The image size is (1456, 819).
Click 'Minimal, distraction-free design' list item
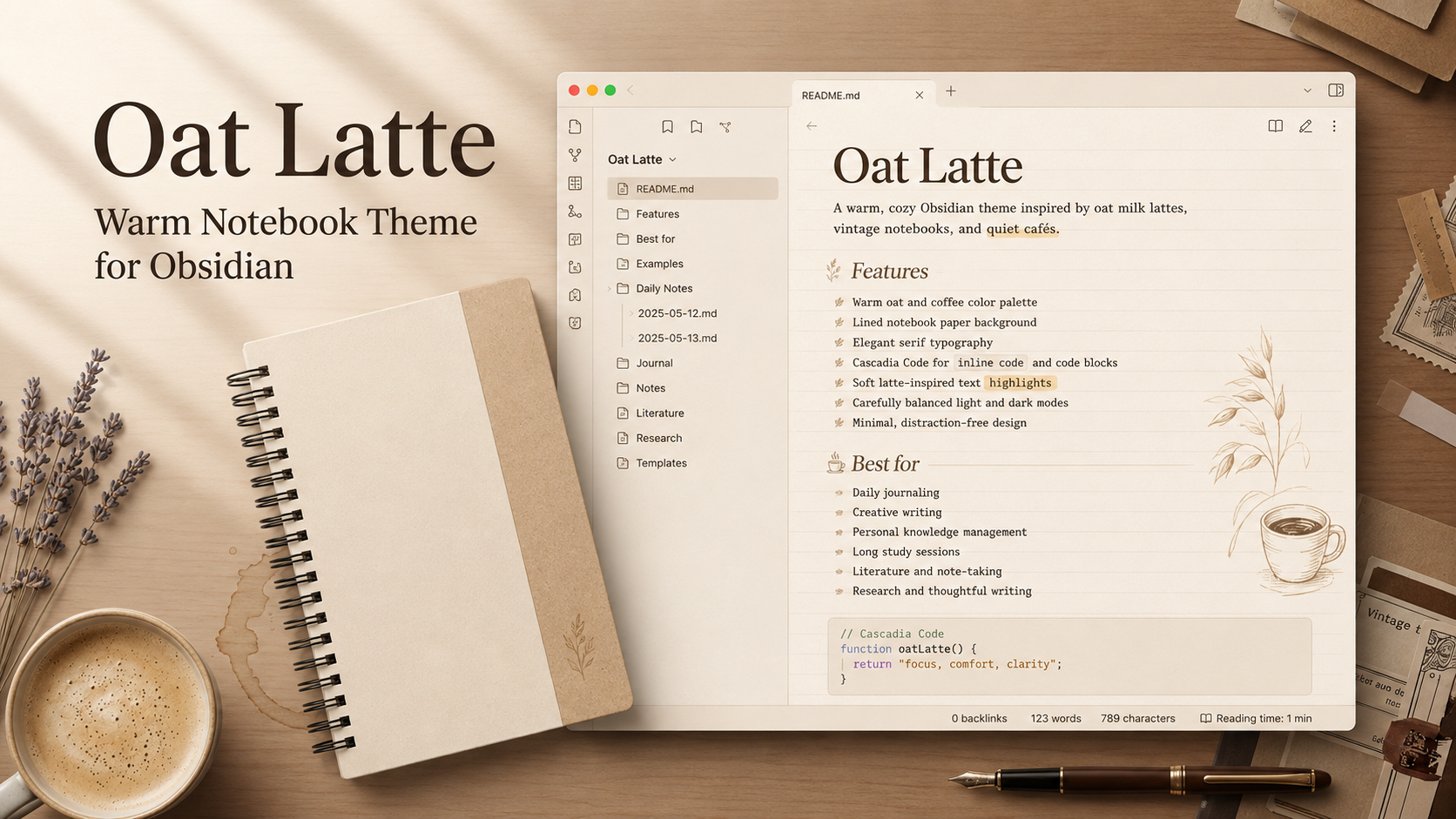pos(940,423)
